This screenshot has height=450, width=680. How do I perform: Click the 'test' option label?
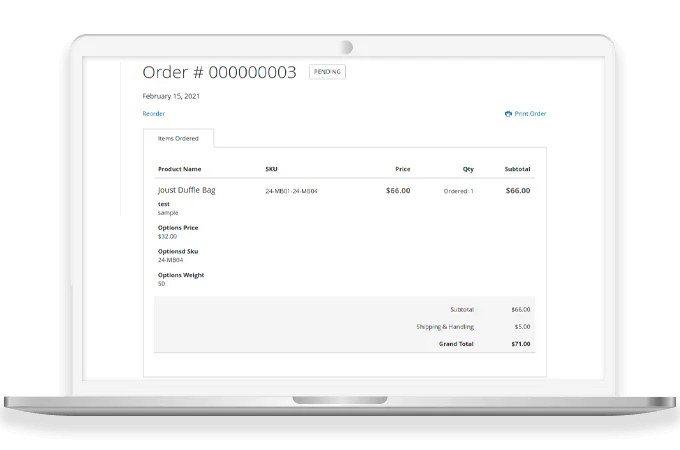point(164,204)
